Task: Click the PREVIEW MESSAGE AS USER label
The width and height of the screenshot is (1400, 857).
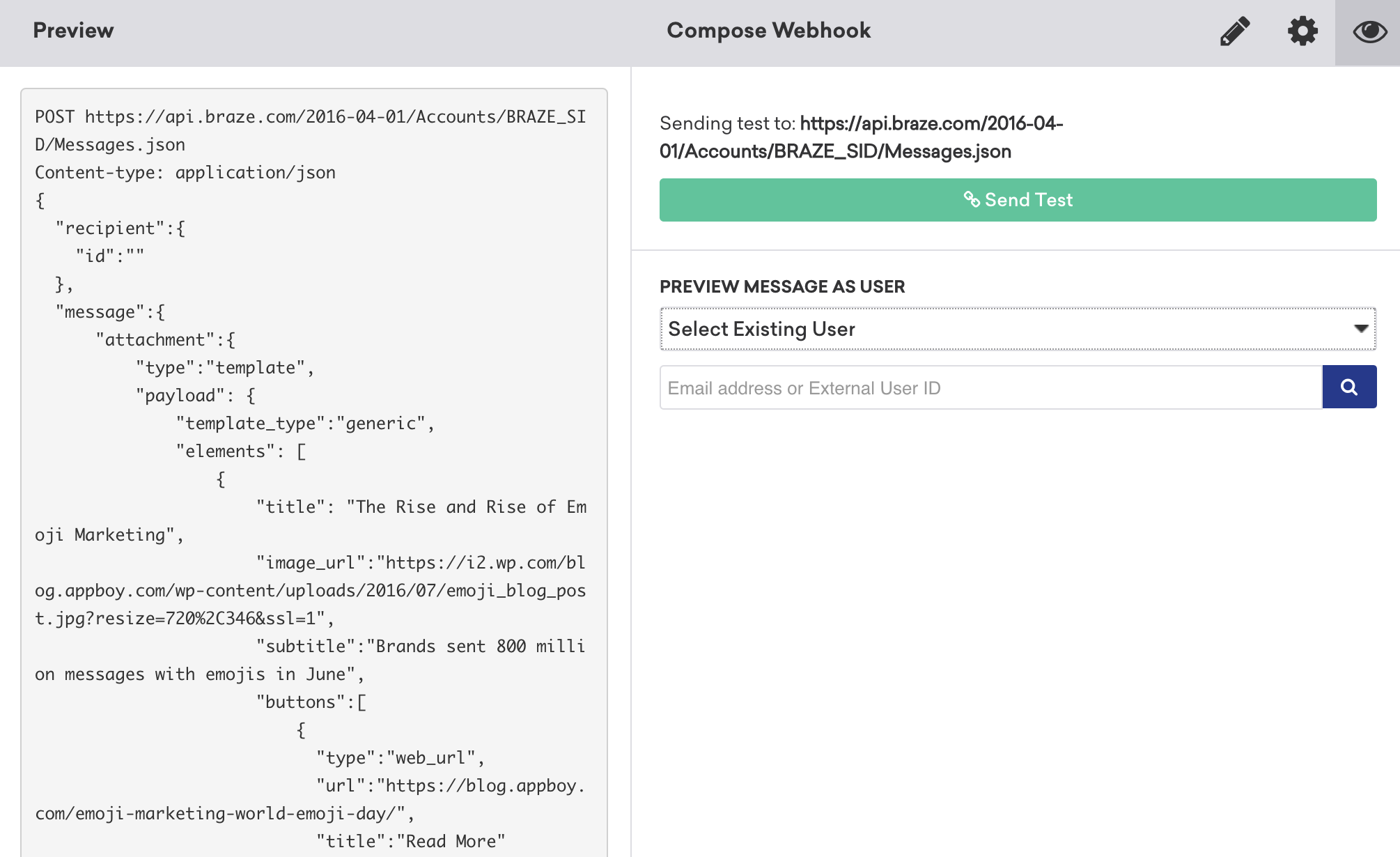Action: click(782, 286)
